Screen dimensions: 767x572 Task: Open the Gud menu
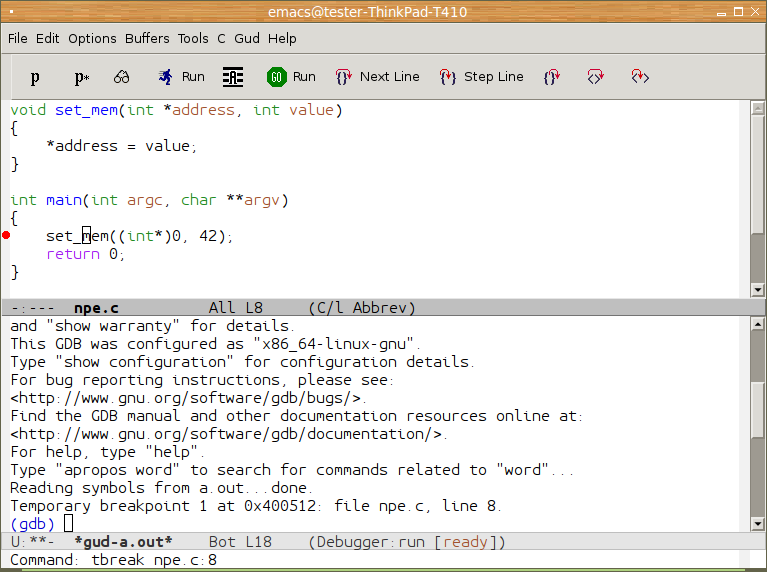(x=247, y=38)
